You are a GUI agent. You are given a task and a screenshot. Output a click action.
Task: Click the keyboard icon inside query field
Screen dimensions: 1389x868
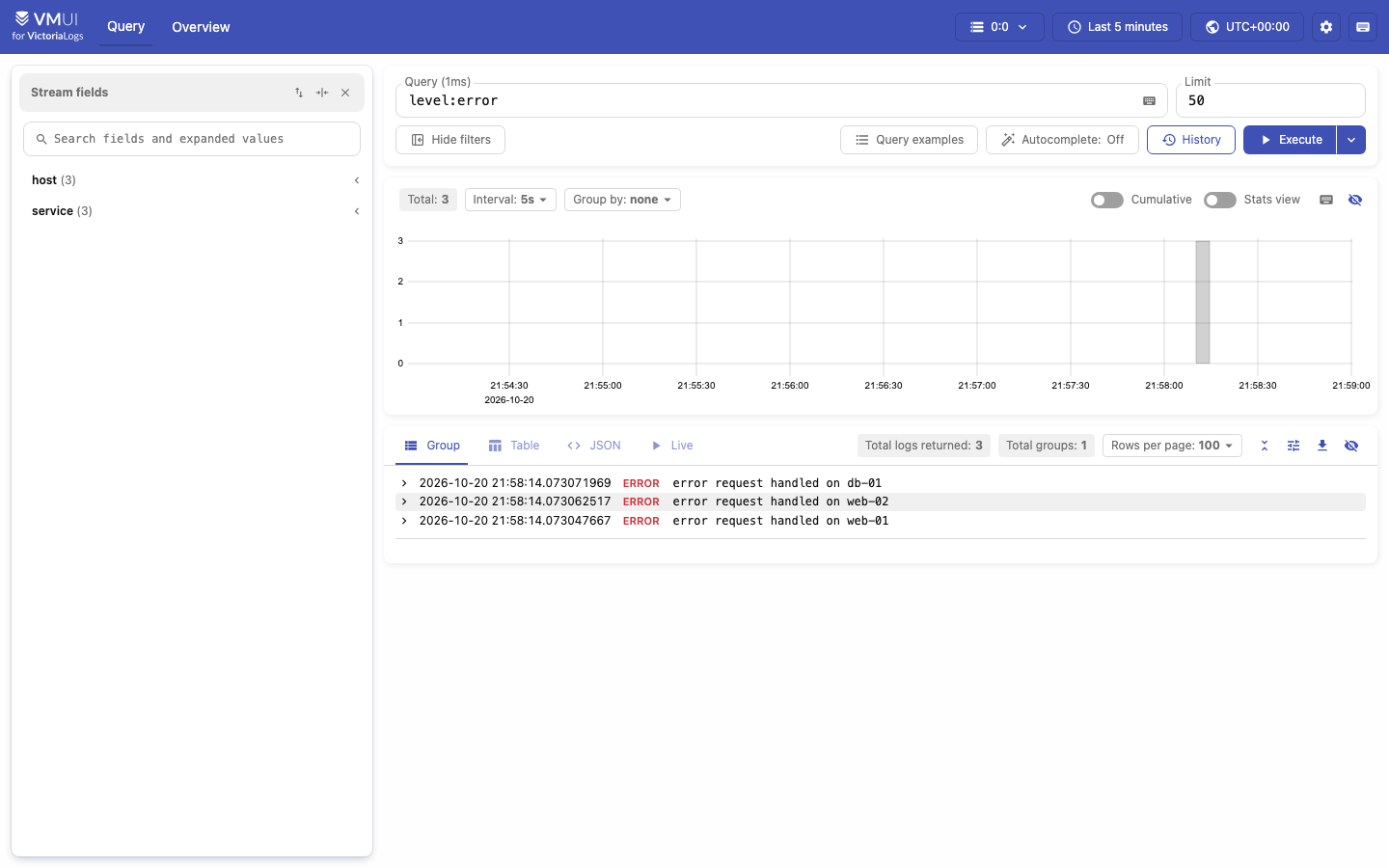click(x=1149, y=100)
